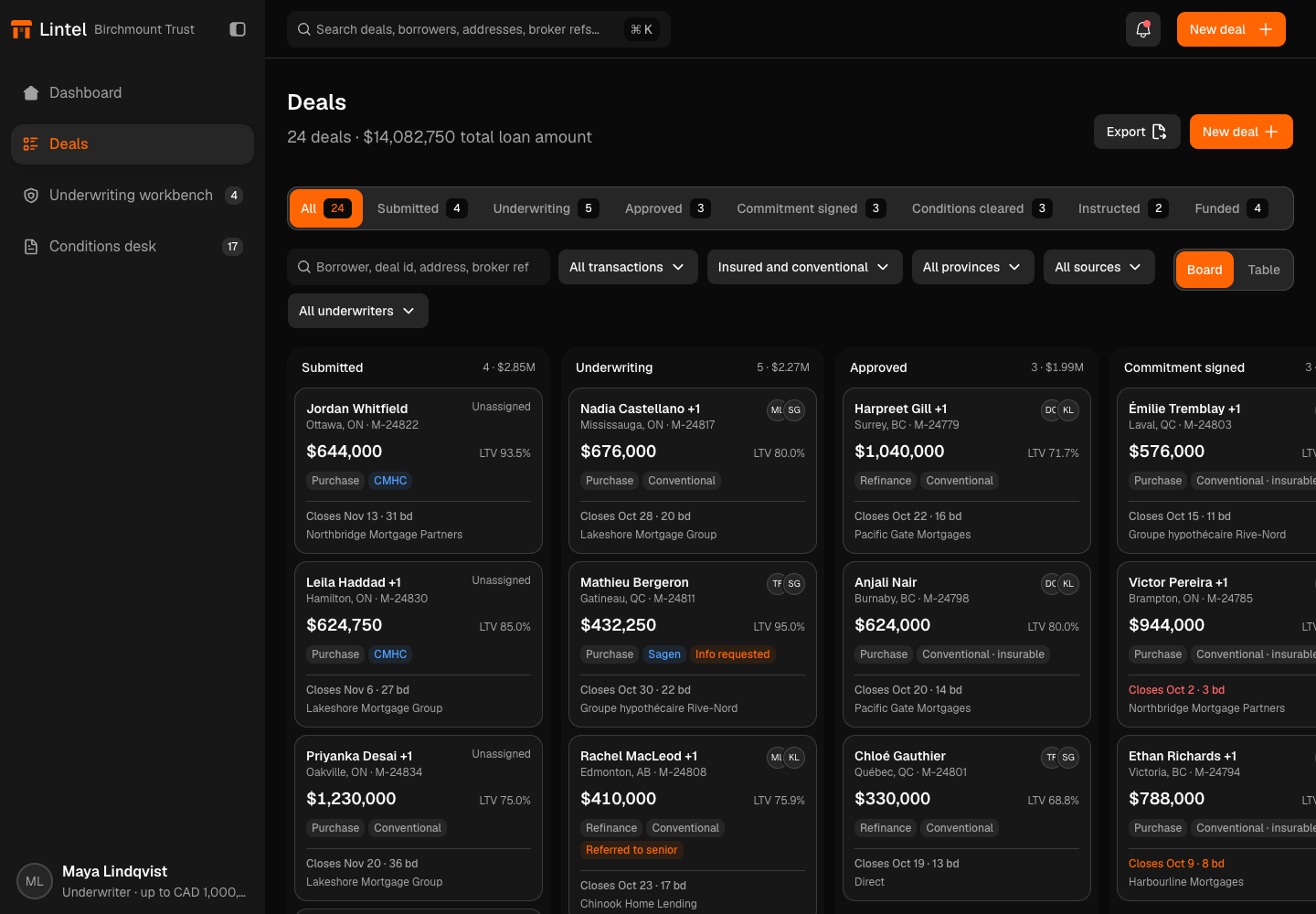
Task: Click New deal button in top bar
Action: [1231, 29]
